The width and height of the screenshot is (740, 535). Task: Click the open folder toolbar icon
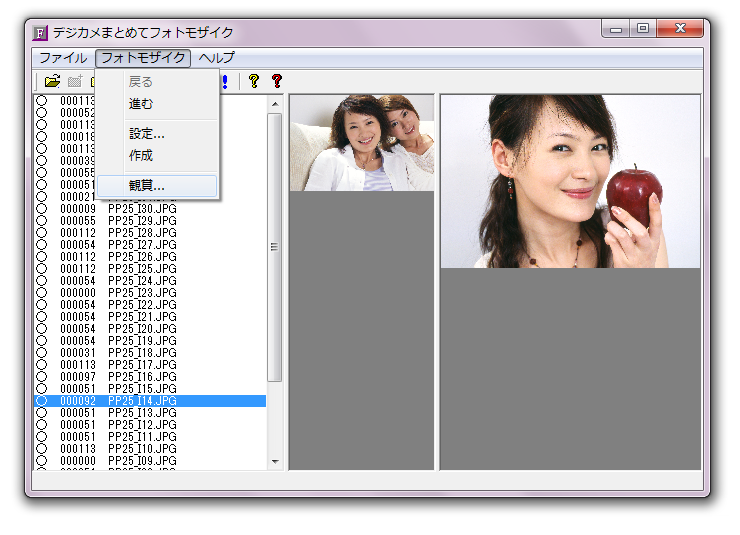pyautogui.click(x=52, y=81)
